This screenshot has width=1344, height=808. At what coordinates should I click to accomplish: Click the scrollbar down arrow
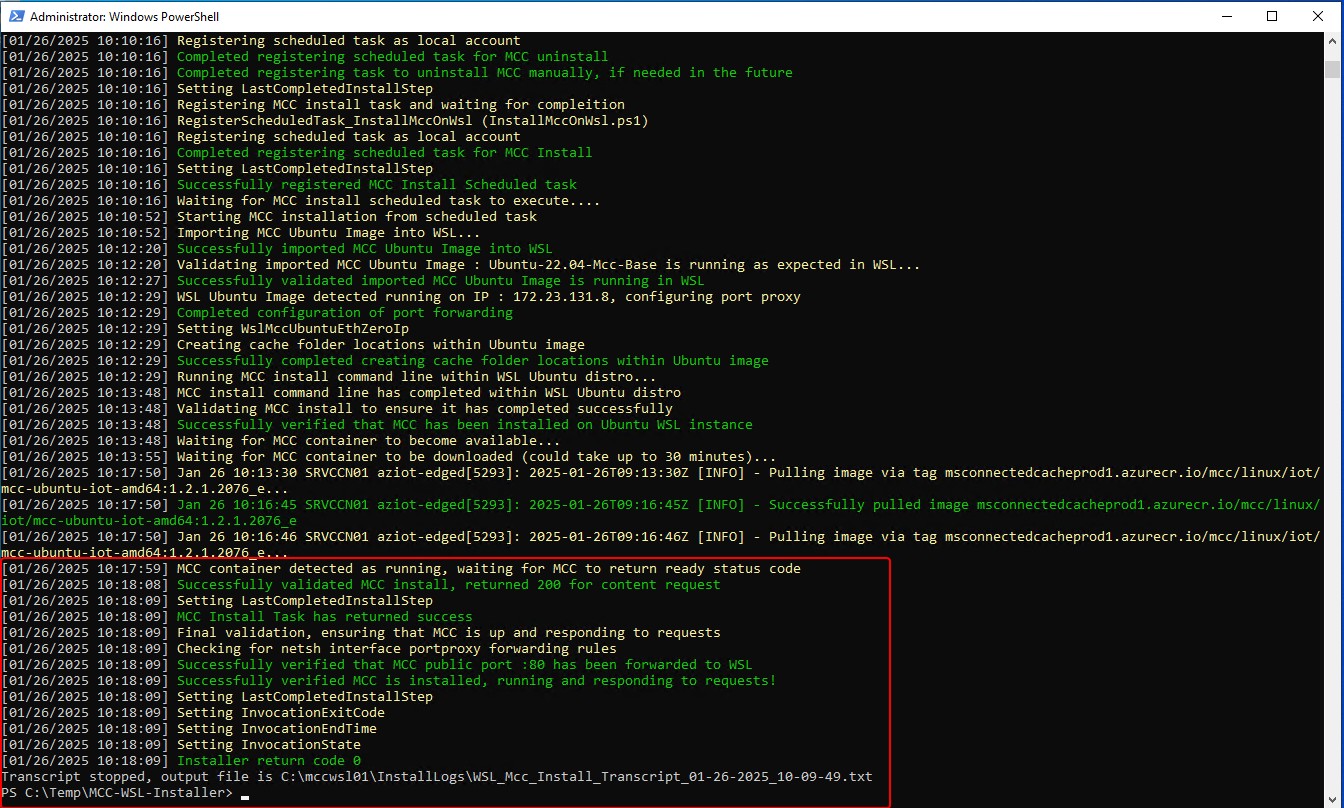pyautogui.click(x=1332, y=798)
